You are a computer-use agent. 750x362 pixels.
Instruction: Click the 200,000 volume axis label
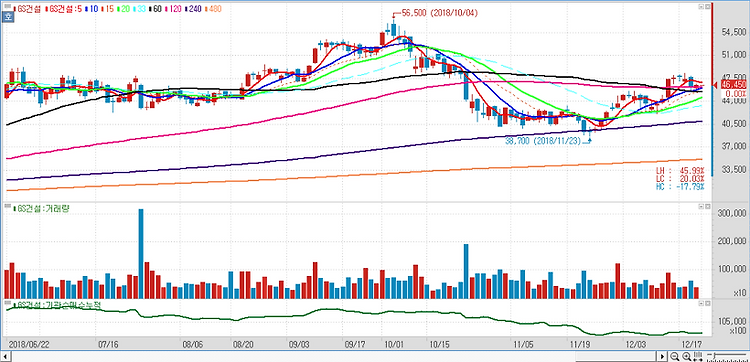[x=732, y=241]
